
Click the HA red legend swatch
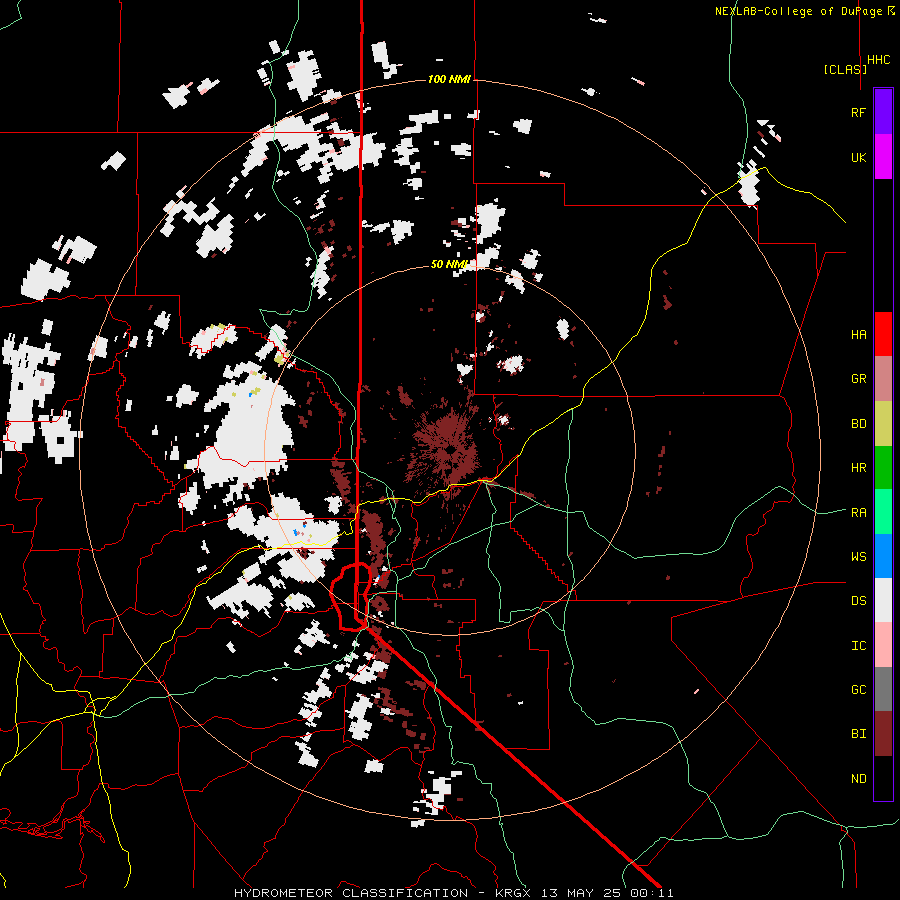(x=883, y=334)
